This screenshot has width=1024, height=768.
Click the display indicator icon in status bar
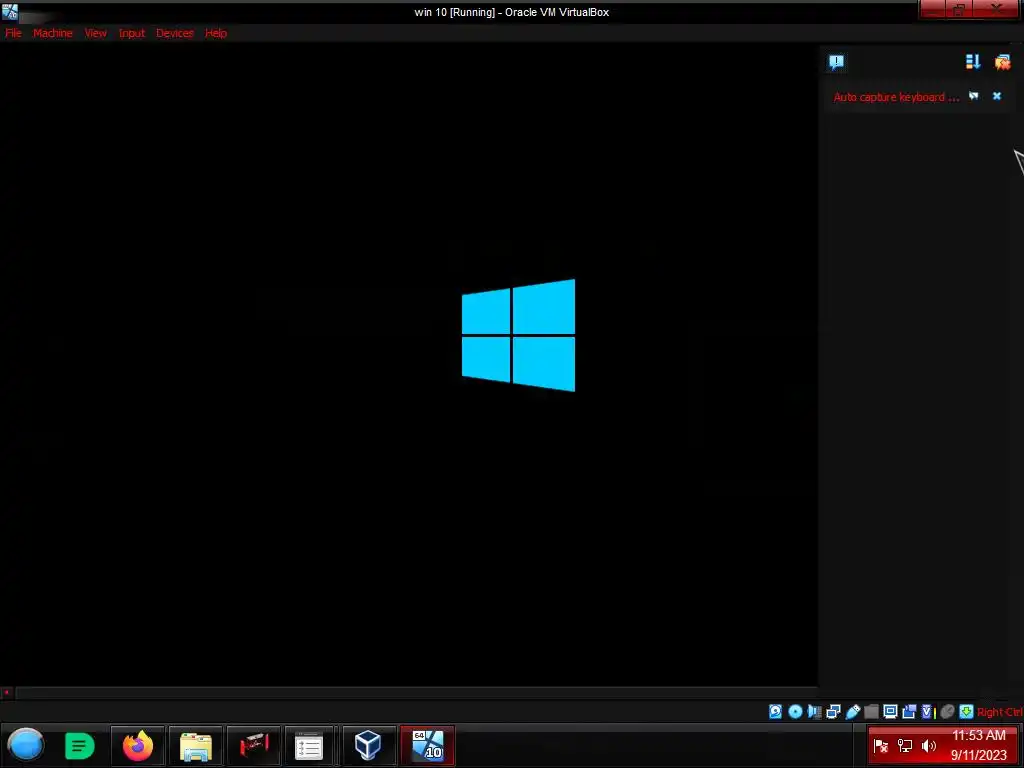point(890,711)
